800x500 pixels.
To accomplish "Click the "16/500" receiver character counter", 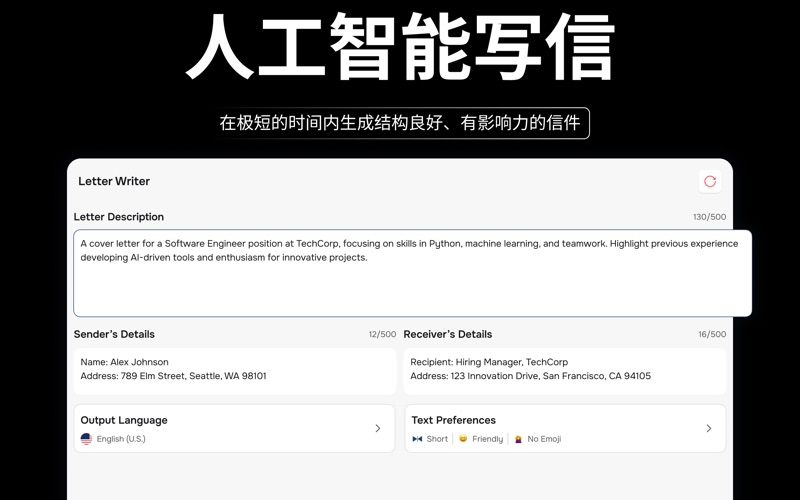I will [x=712, y=334].
